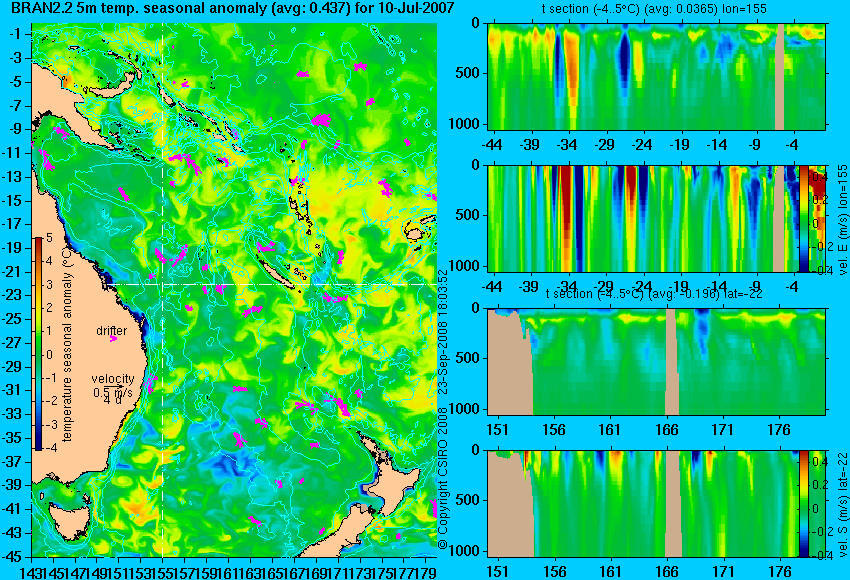Click the vel. E color bar beside lon=155 section
Viewport: 850px width, 580px height.
coord(803,218)
